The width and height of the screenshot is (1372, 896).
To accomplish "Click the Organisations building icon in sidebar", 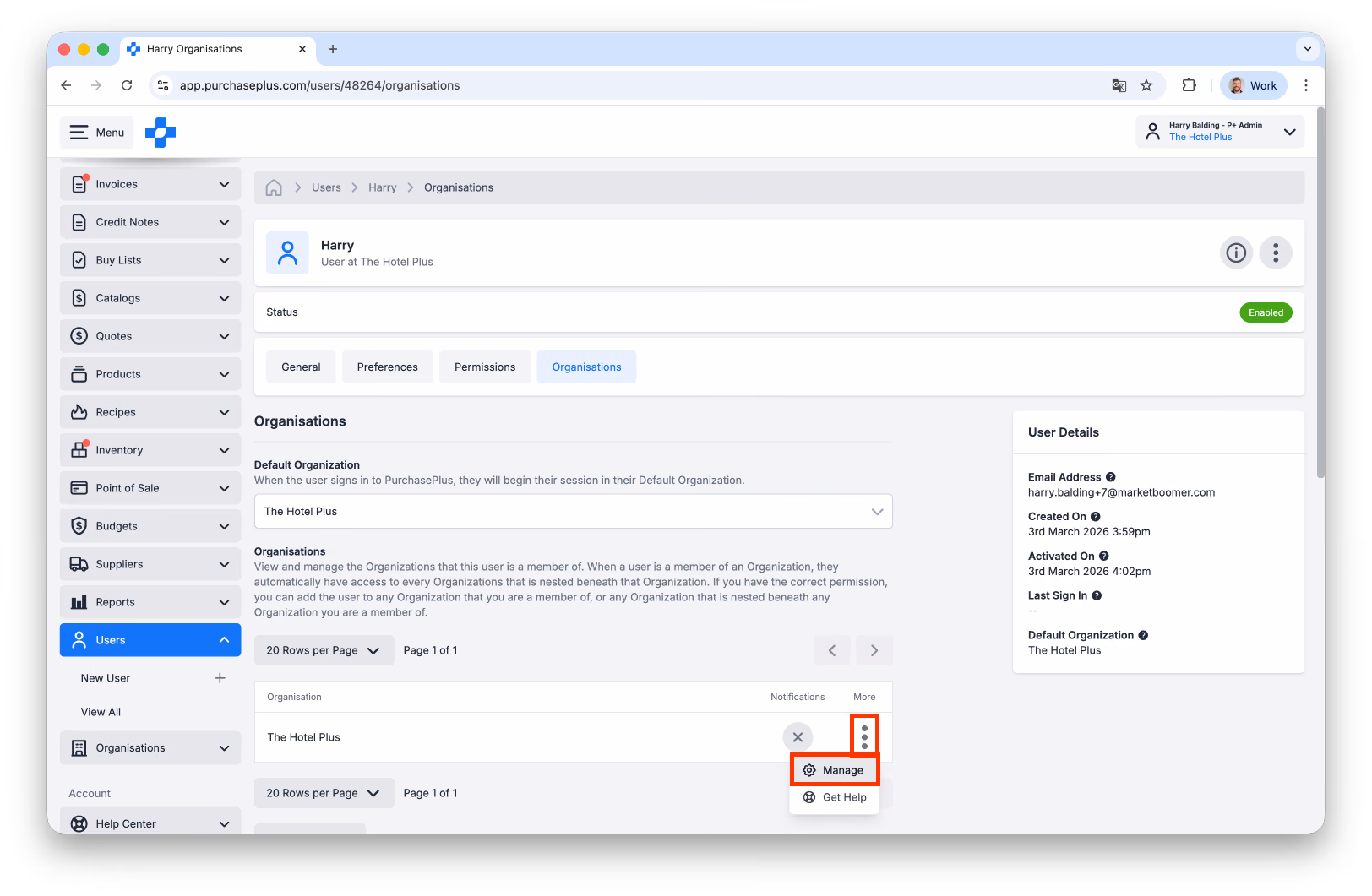I will pyautogui.click(x=79, y=748).
